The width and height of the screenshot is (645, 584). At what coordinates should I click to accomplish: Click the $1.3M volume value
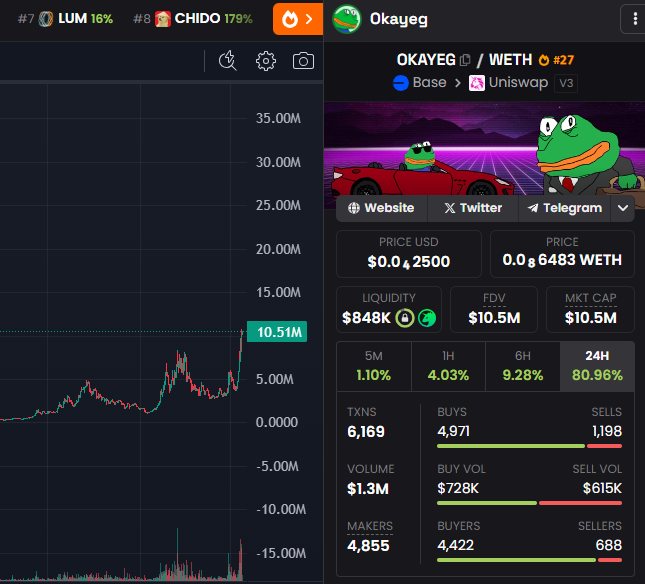click(368, 489)
